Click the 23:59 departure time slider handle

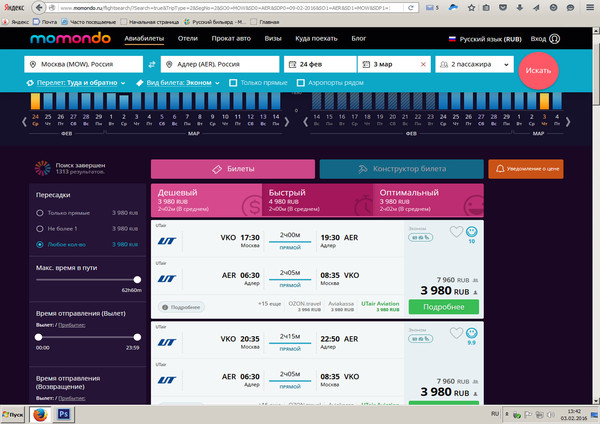click(x=137, y=337)
